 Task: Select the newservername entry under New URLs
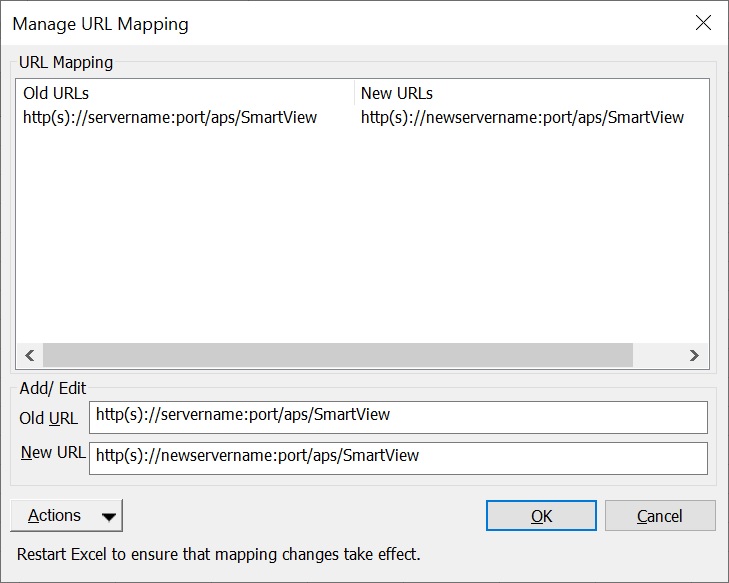522,118
